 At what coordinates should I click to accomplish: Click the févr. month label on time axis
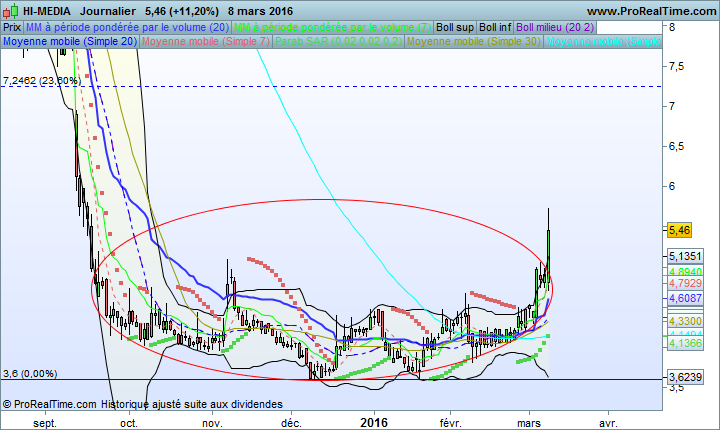click(450, 423)
